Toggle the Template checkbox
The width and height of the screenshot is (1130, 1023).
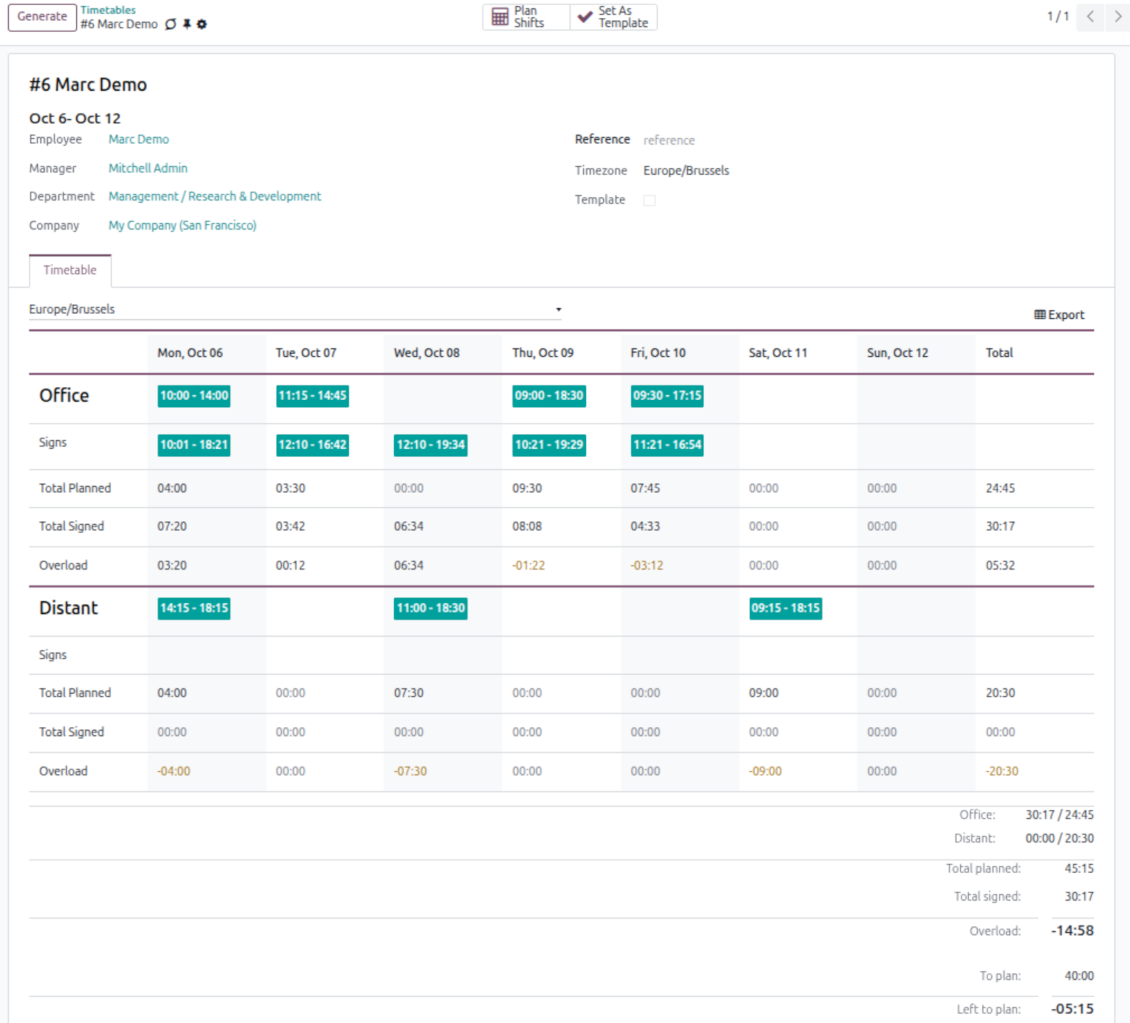pyautogui.click(x=649, y=200)
